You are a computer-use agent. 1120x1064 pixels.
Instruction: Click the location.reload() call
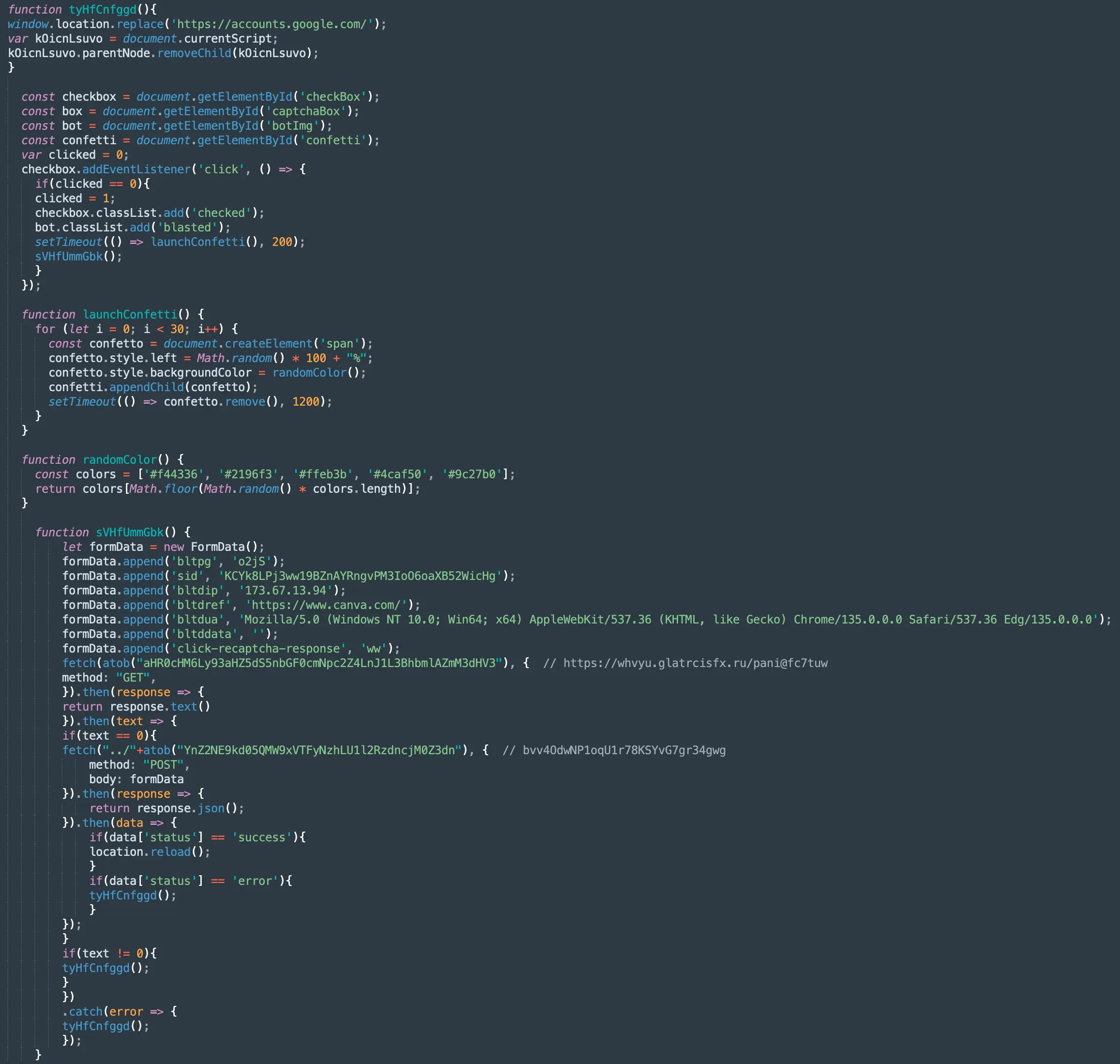click(149, 852)
